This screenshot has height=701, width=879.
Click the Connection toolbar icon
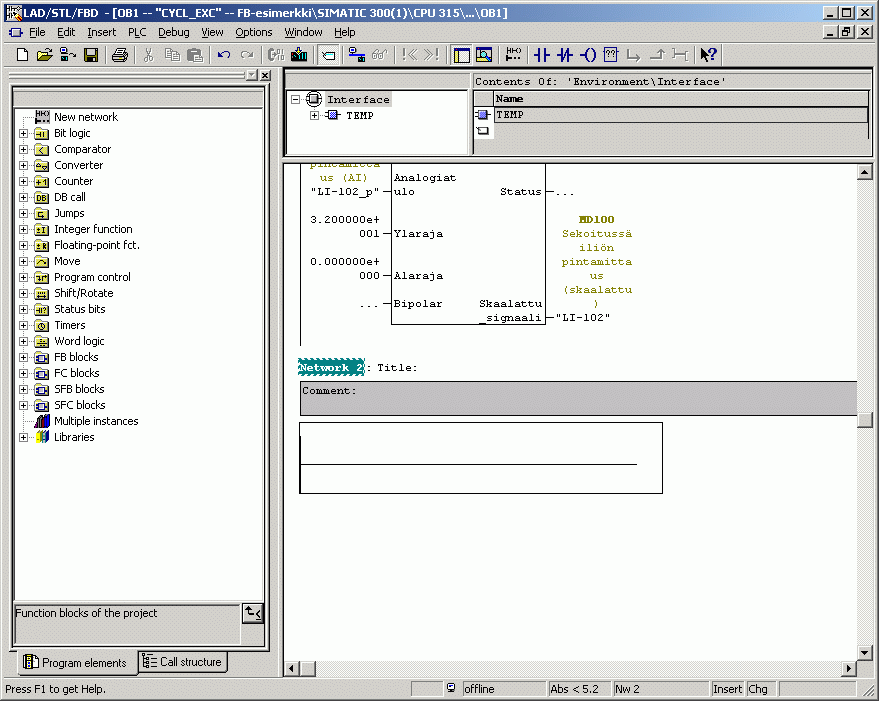point(679,55)
